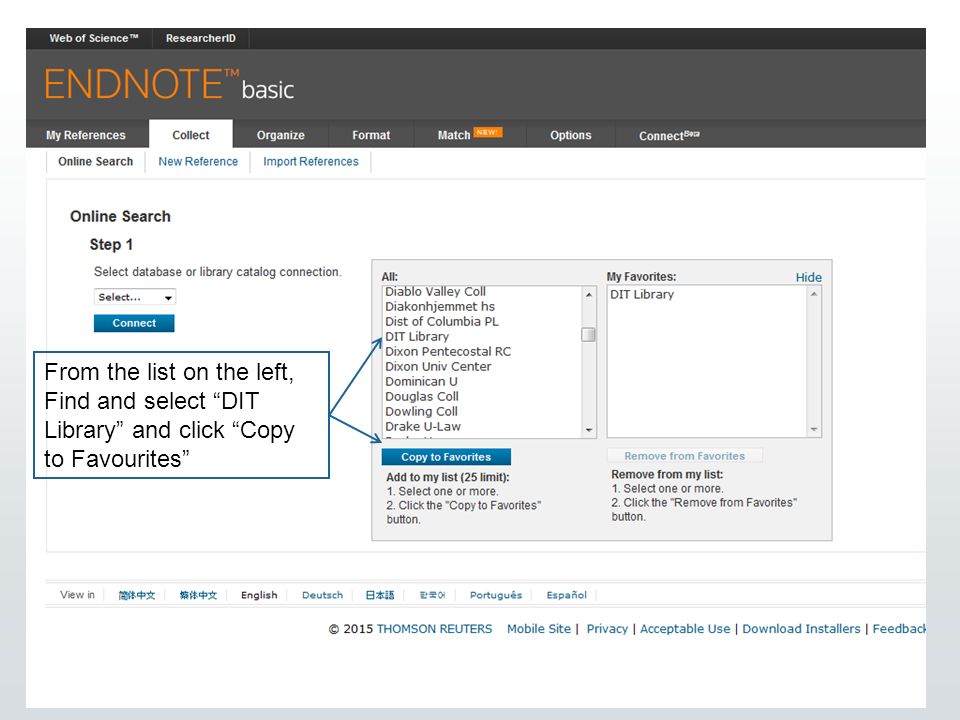960x720 pixels.
Task: Open the Connect beta tab
Action: click(669, 135)
